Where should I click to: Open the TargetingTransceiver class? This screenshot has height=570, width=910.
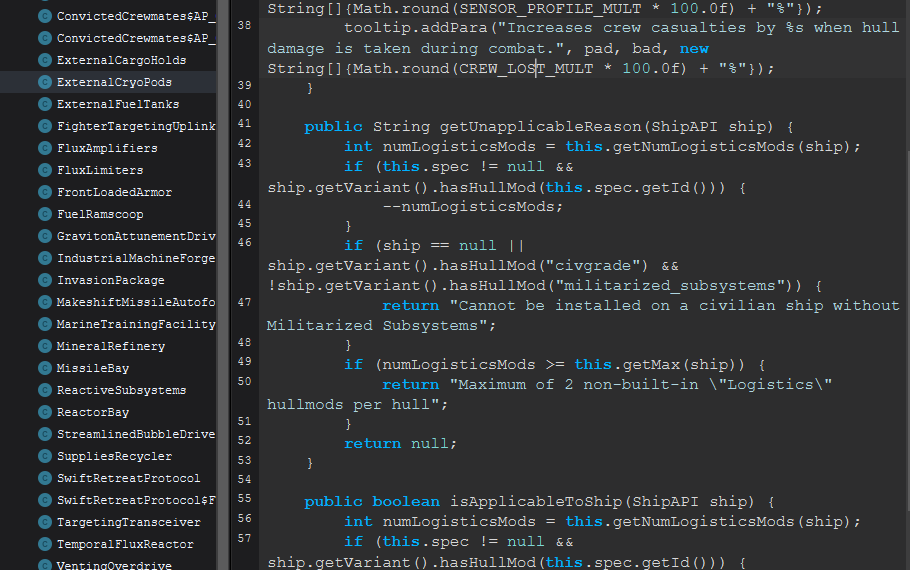[x=128, y=522]
